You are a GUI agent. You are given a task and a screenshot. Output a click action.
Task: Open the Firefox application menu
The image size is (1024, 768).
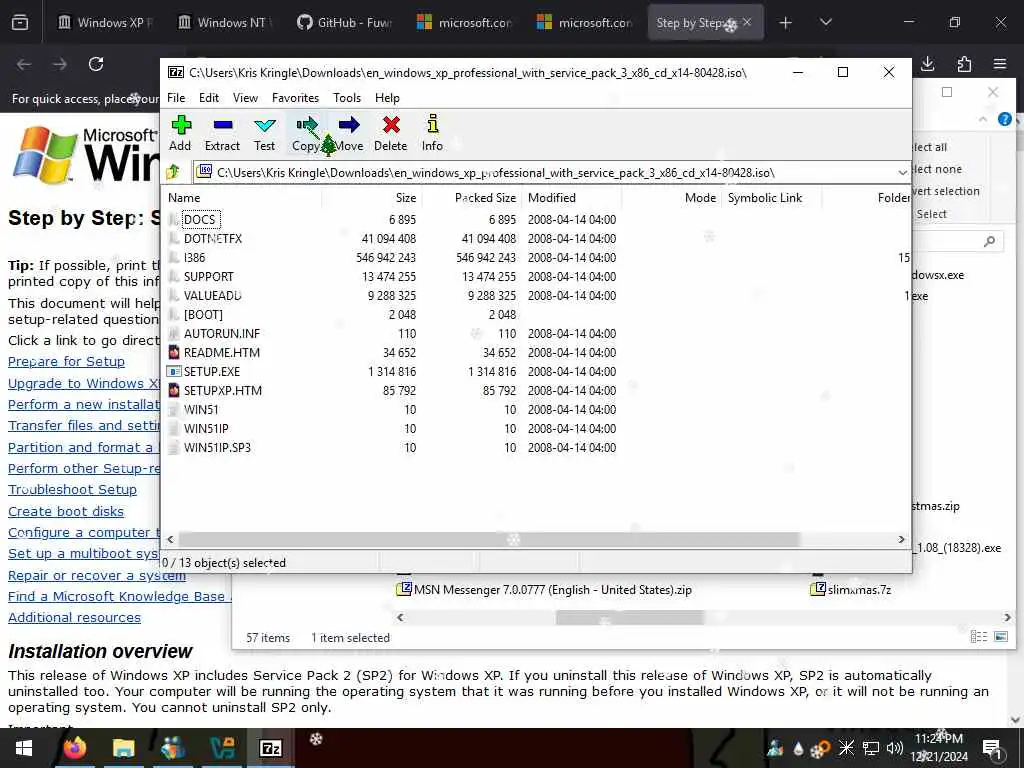(1000, 64)
